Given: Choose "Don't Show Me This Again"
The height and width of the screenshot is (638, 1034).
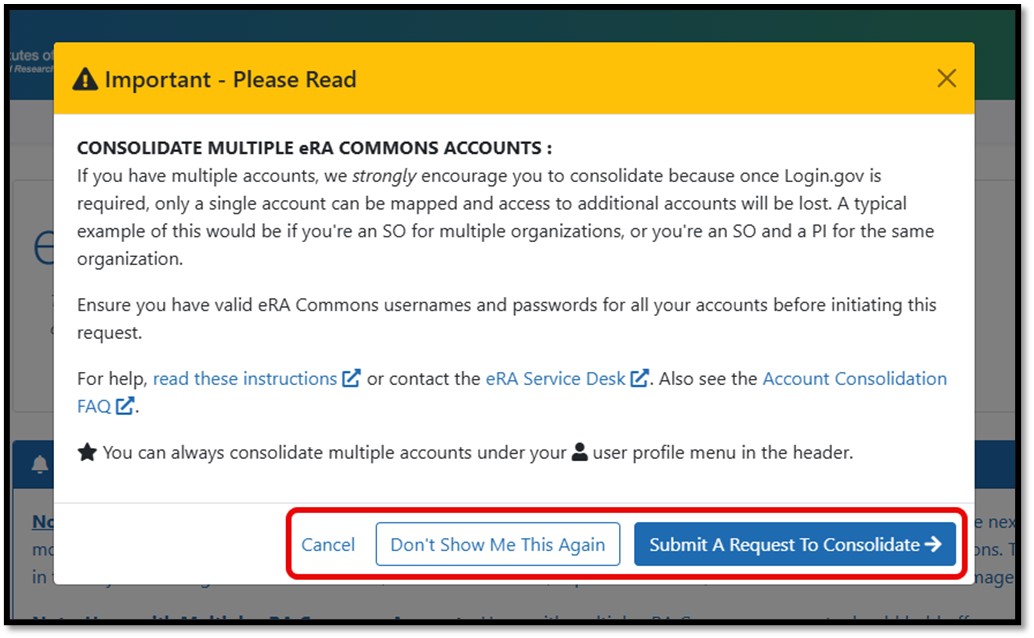Looking at the screenshot, I should point(497,545).
